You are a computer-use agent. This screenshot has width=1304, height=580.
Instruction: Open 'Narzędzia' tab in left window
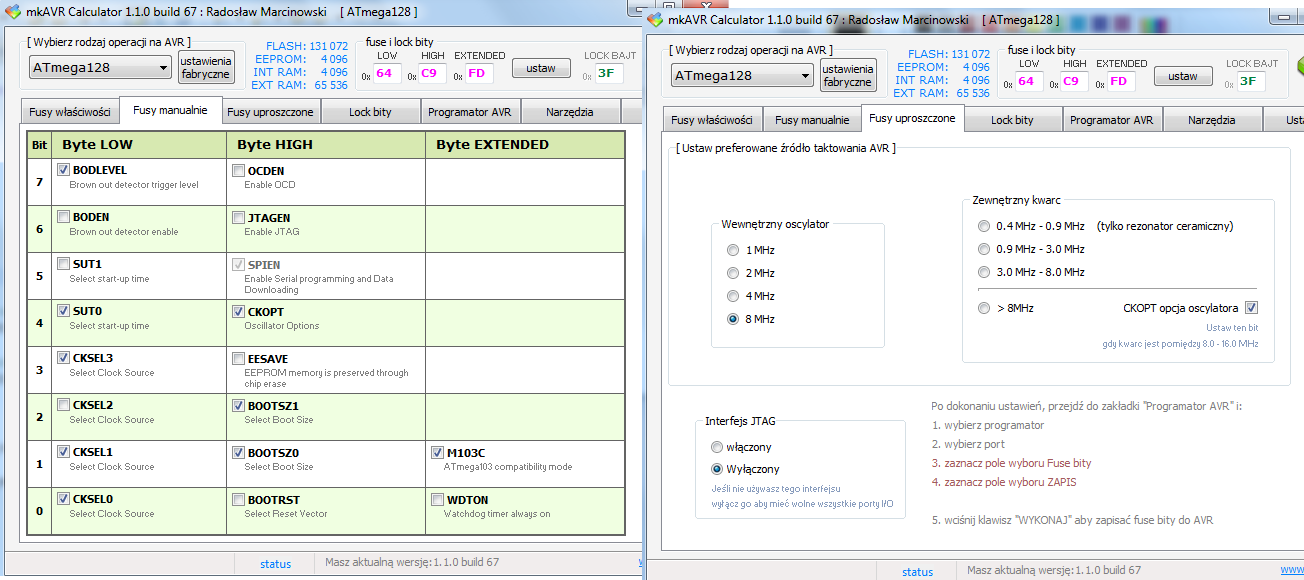coord(570,112)
